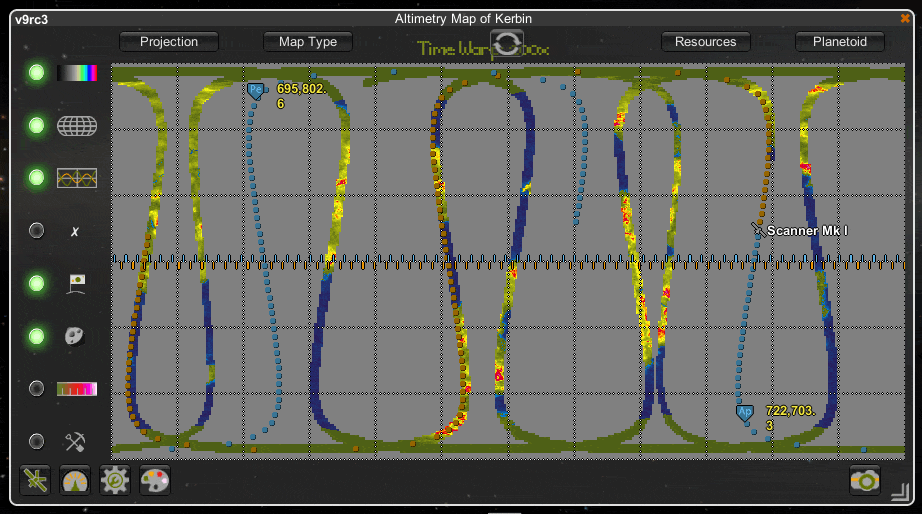Toggle the orbit overlay indicator light
The image size is (922, 514).
[36, 178]
